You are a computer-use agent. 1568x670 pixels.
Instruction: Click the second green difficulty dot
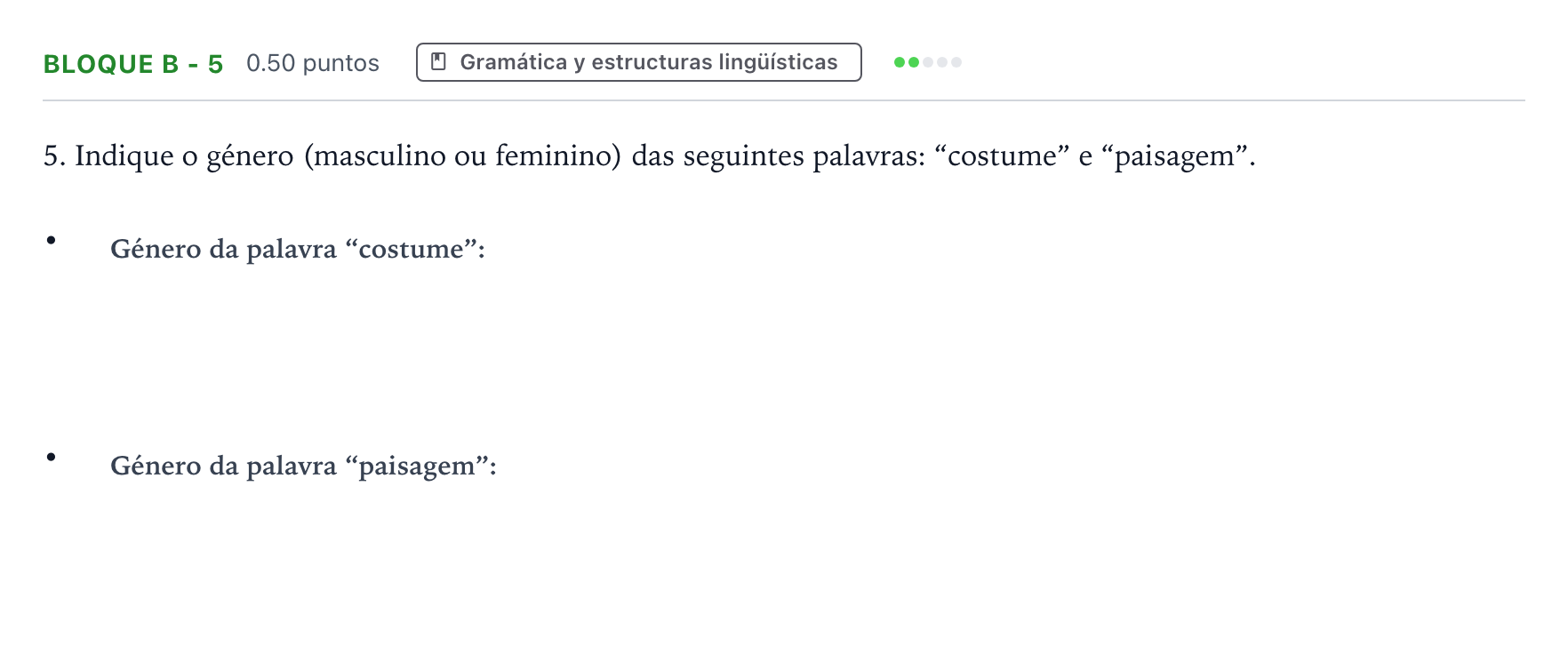[x=914, y=62]
